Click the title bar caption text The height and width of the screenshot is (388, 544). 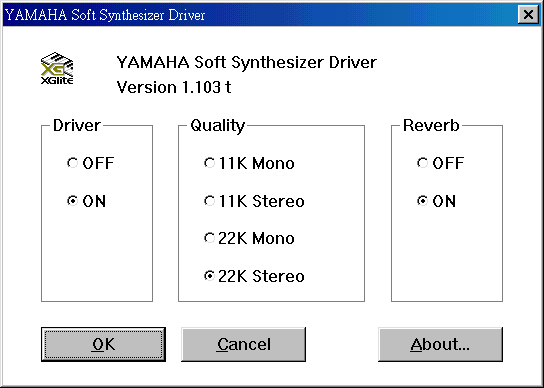tap(105, 15)
